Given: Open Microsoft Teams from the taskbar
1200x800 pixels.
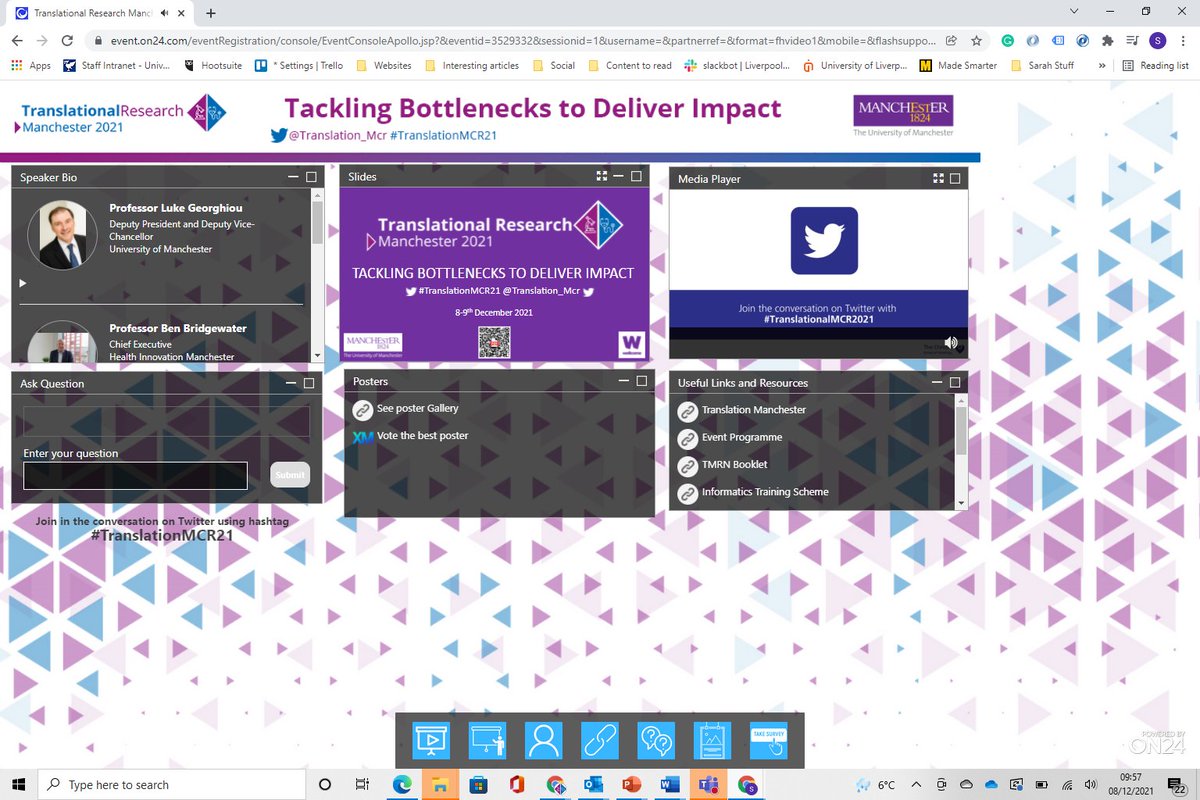Looking at the screenshot, I should tap(707, 784).
